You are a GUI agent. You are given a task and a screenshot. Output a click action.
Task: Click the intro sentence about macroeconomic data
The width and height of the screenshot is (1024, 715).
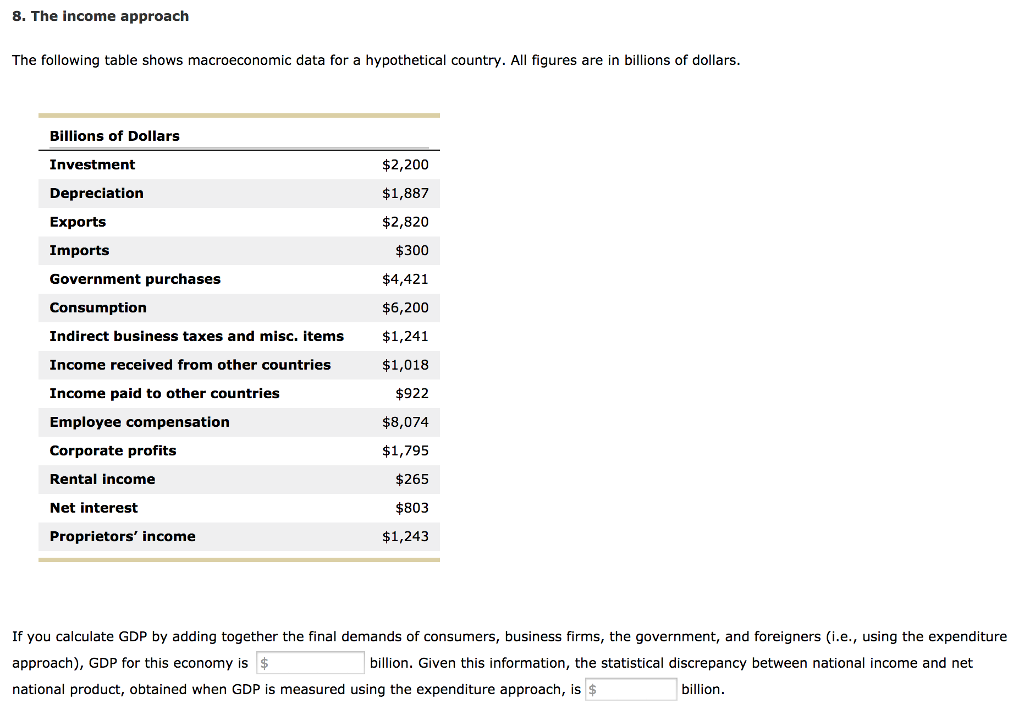(376, 61)
